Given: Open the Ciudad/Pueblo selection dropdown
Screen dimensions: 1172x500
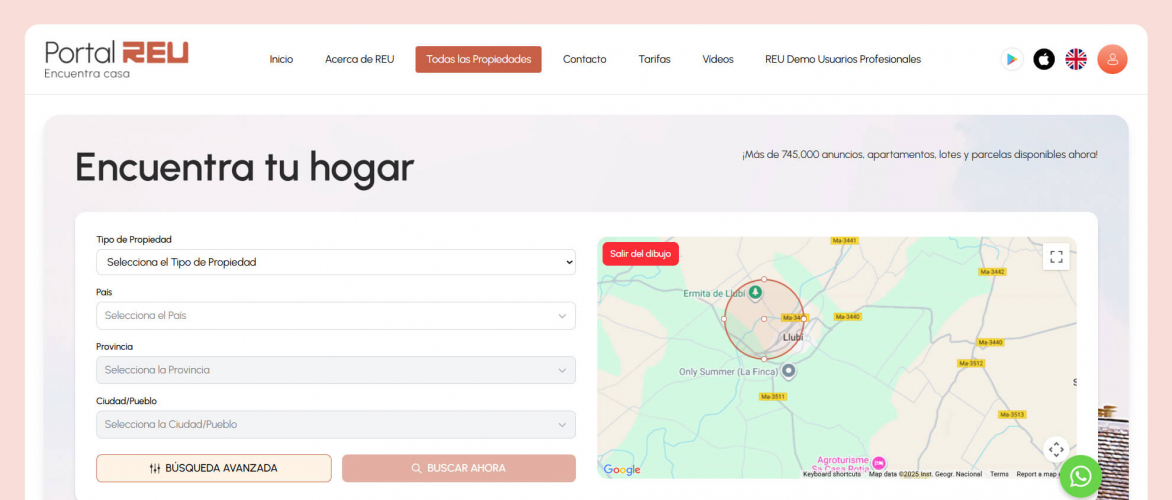Looking at the screenshot, I should tap(336, 425).
